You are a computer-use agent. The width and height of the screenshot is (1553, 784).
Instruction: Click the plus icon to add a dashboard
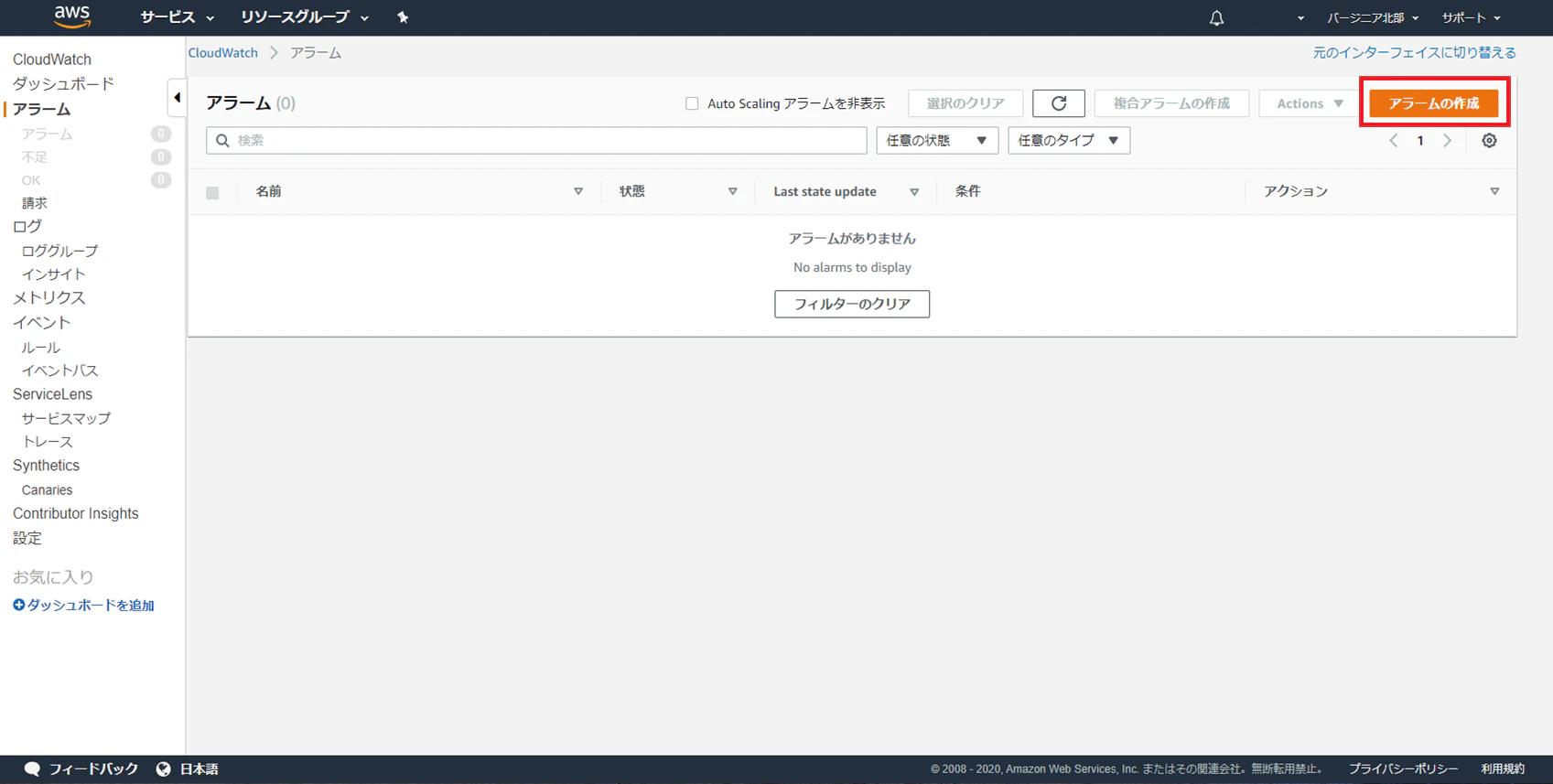(18, 605)
